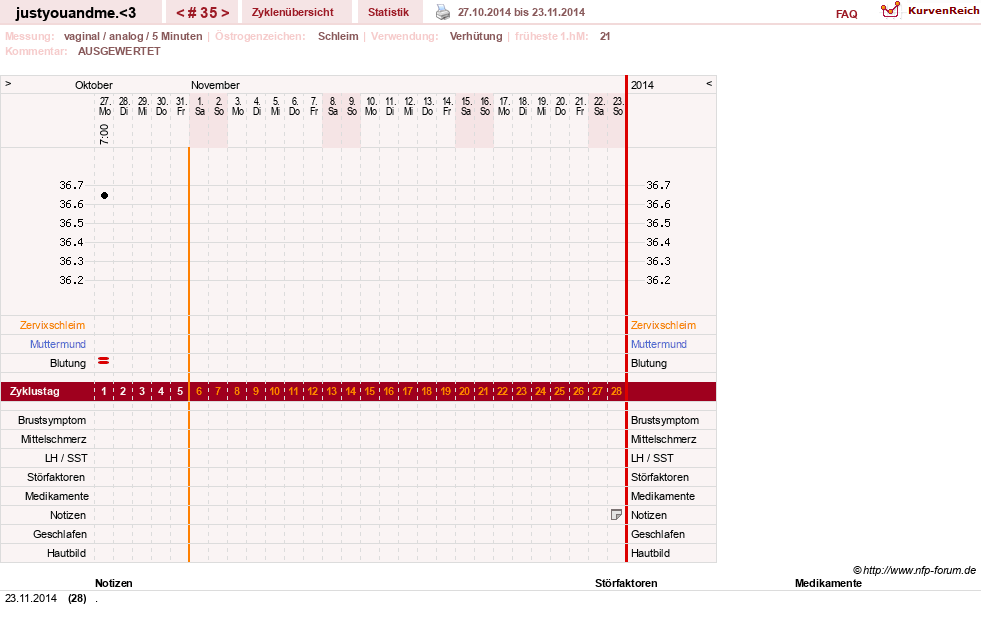Viewport: 981px width, 622px height.
Task: Click the date header 27. Mo
Action: pyautogui.click(x=104, y=106)
